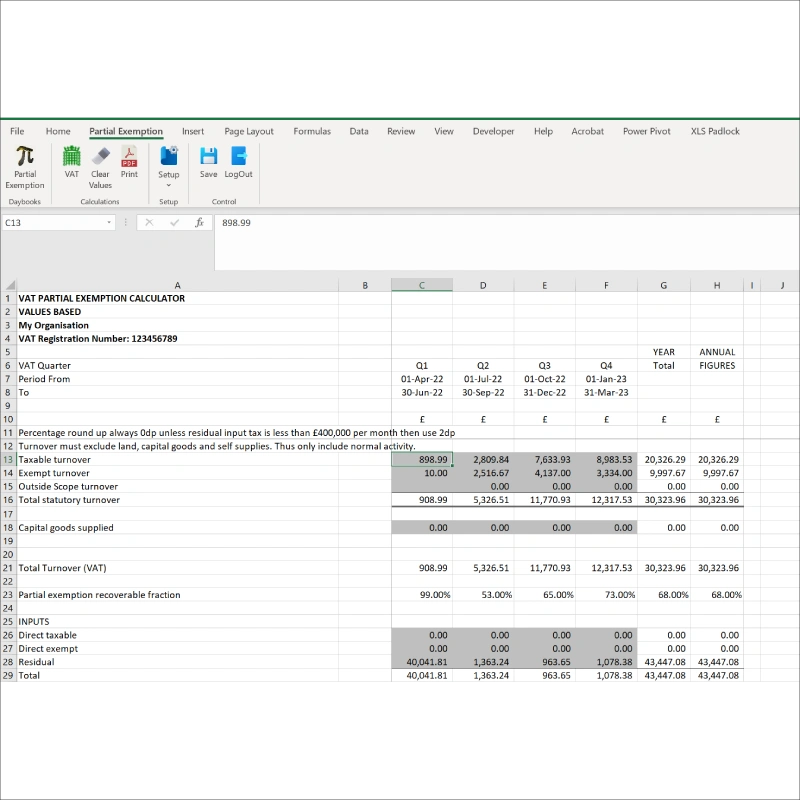Cancel the formula bar entry with X
Screen dimensions: 800x800
149,223
